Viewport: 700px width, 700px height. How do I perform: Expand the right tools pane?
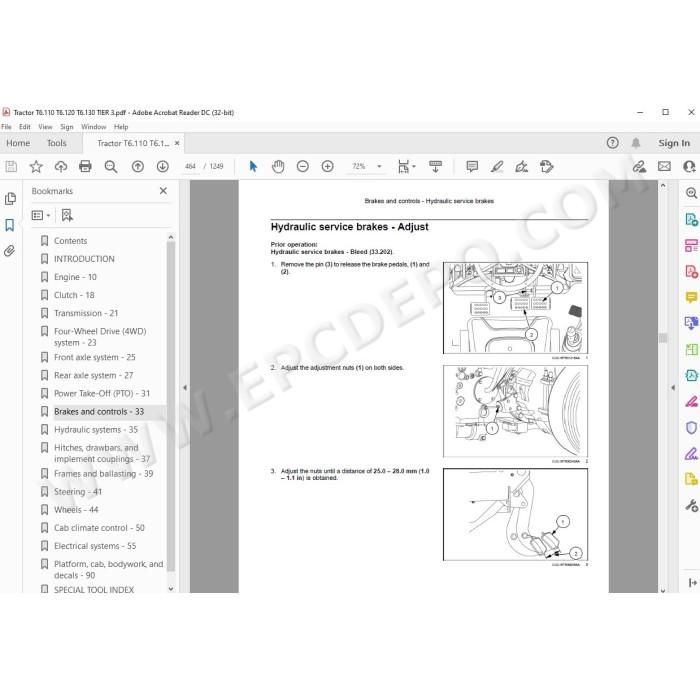(692, 583)
